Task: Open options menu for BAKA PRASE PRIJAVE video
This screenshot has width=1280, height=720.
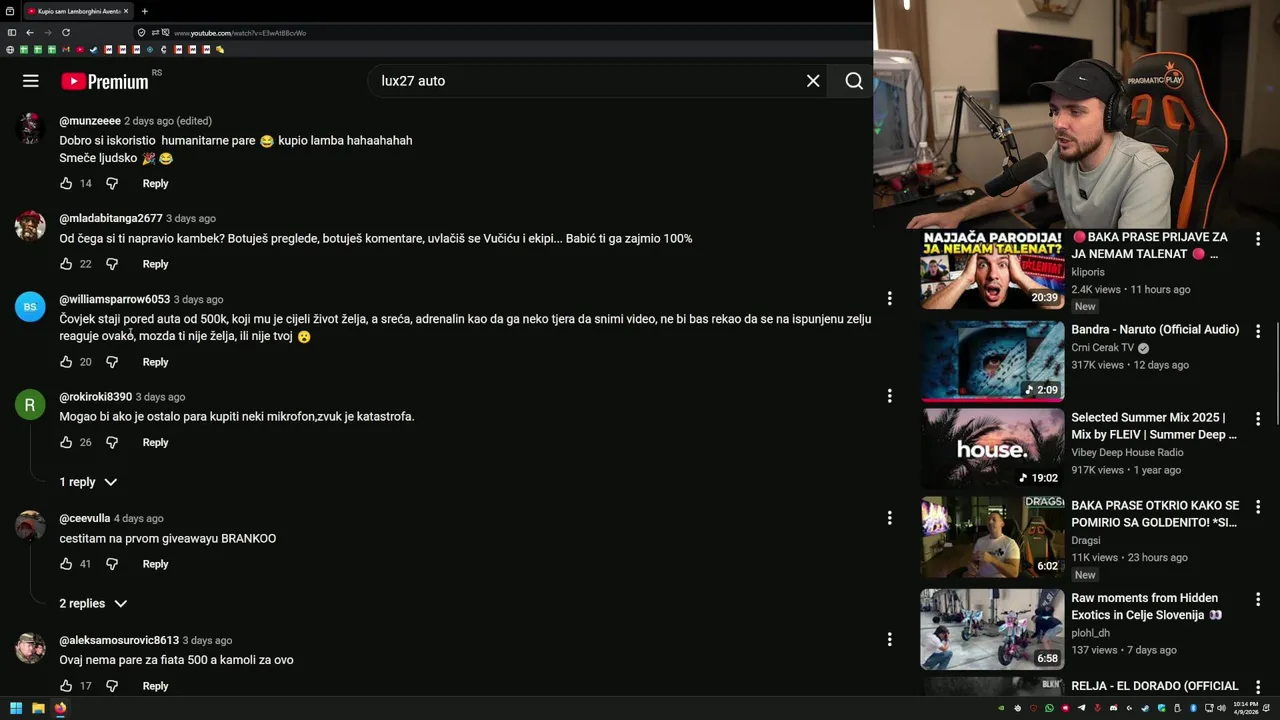Action: click(1258, 239)
